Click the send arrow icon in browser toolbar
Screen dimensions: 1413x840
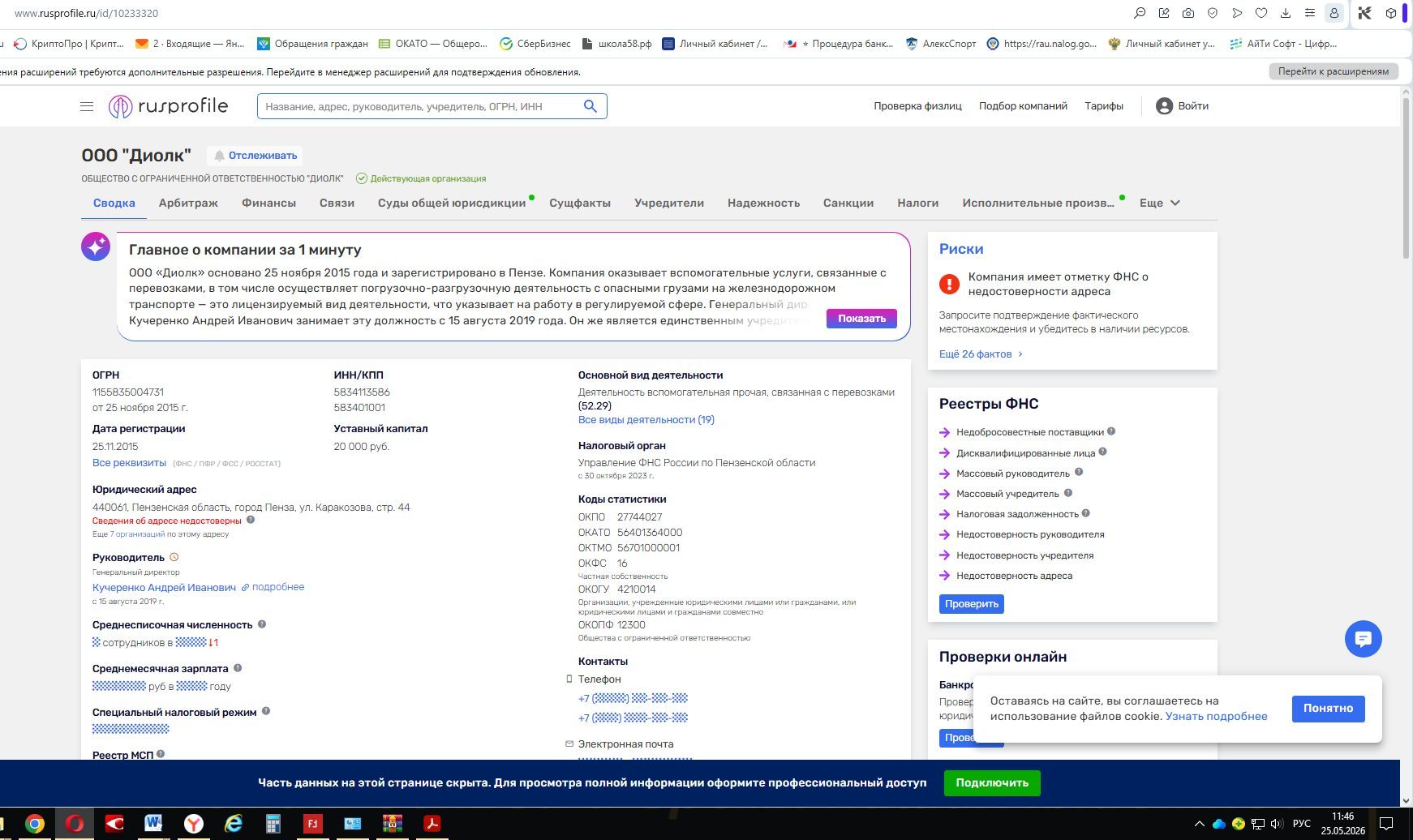point(1237,13)
